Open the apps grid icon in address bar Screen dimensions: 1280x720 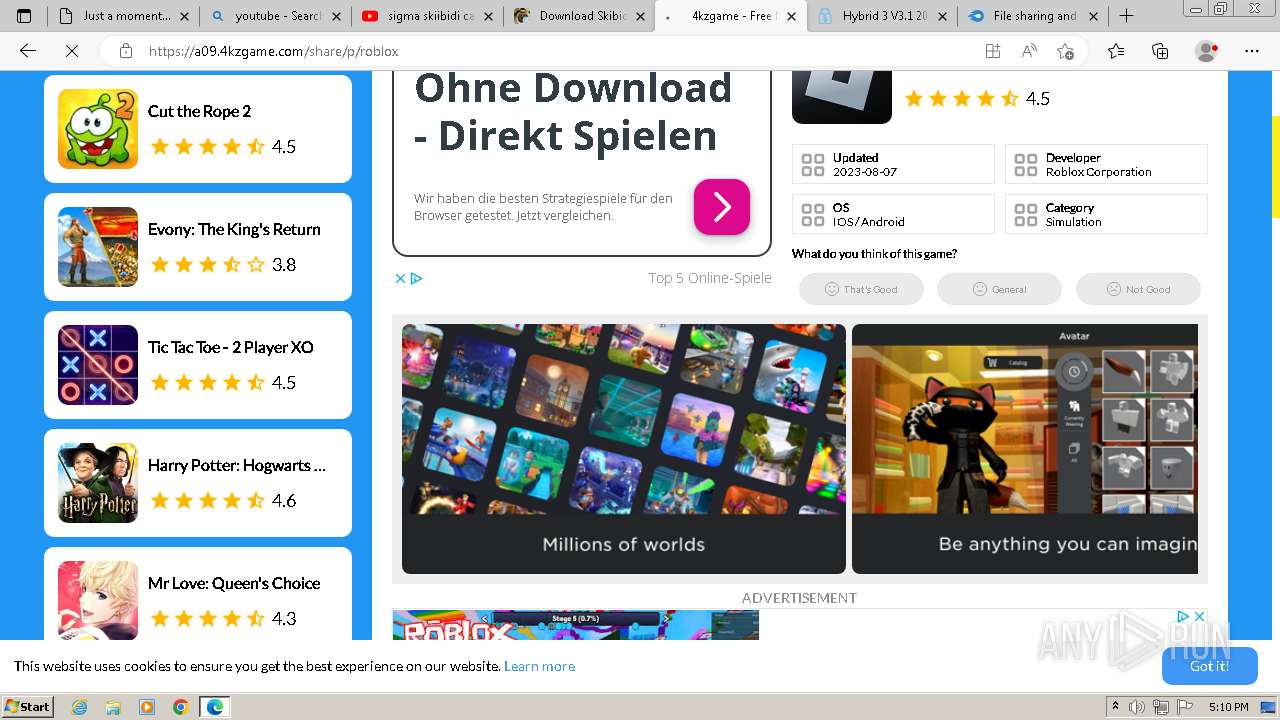992,51
